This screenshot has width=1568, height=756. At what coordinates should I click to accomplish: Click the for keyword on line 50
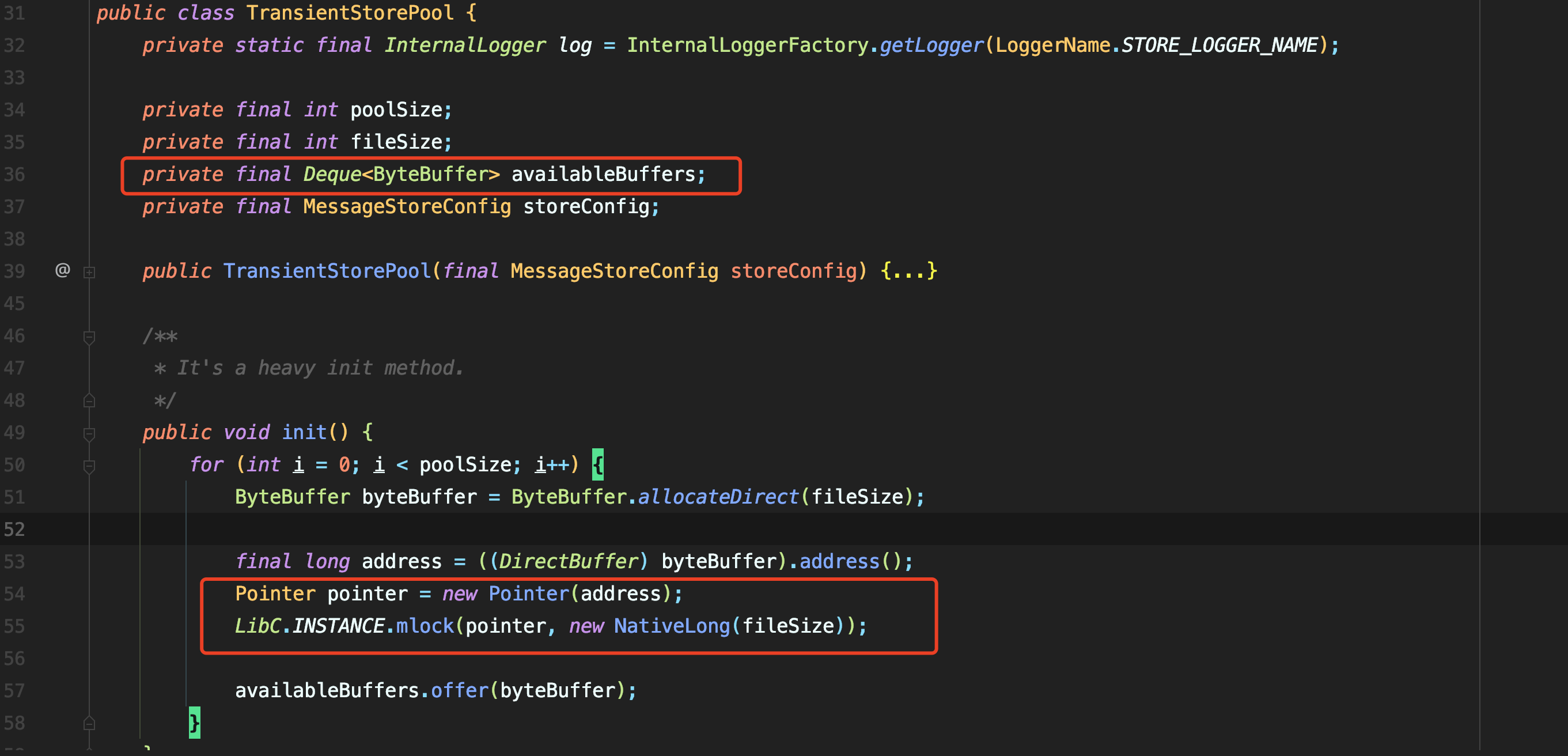click(x=206, y=464)
